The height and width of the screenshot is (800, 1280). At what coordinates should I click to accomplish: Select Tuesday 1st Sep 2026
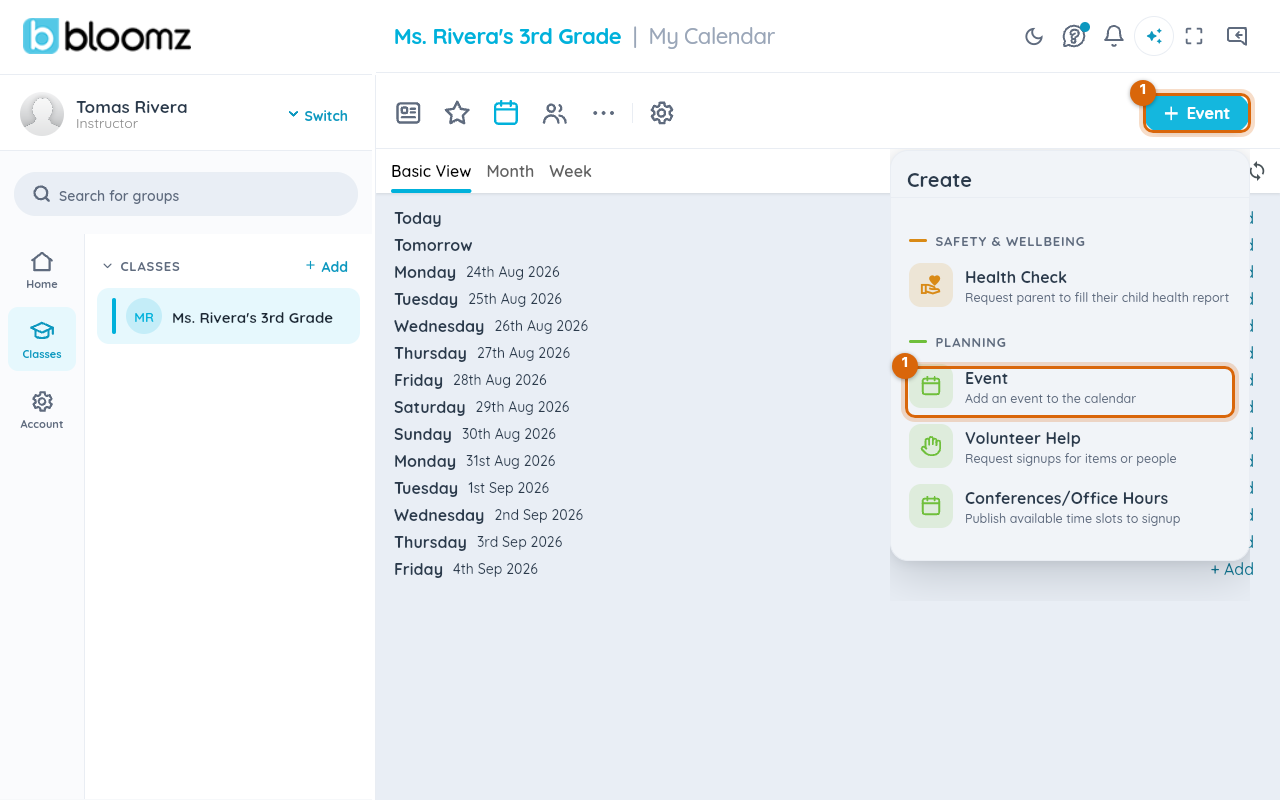click(472, 488)
